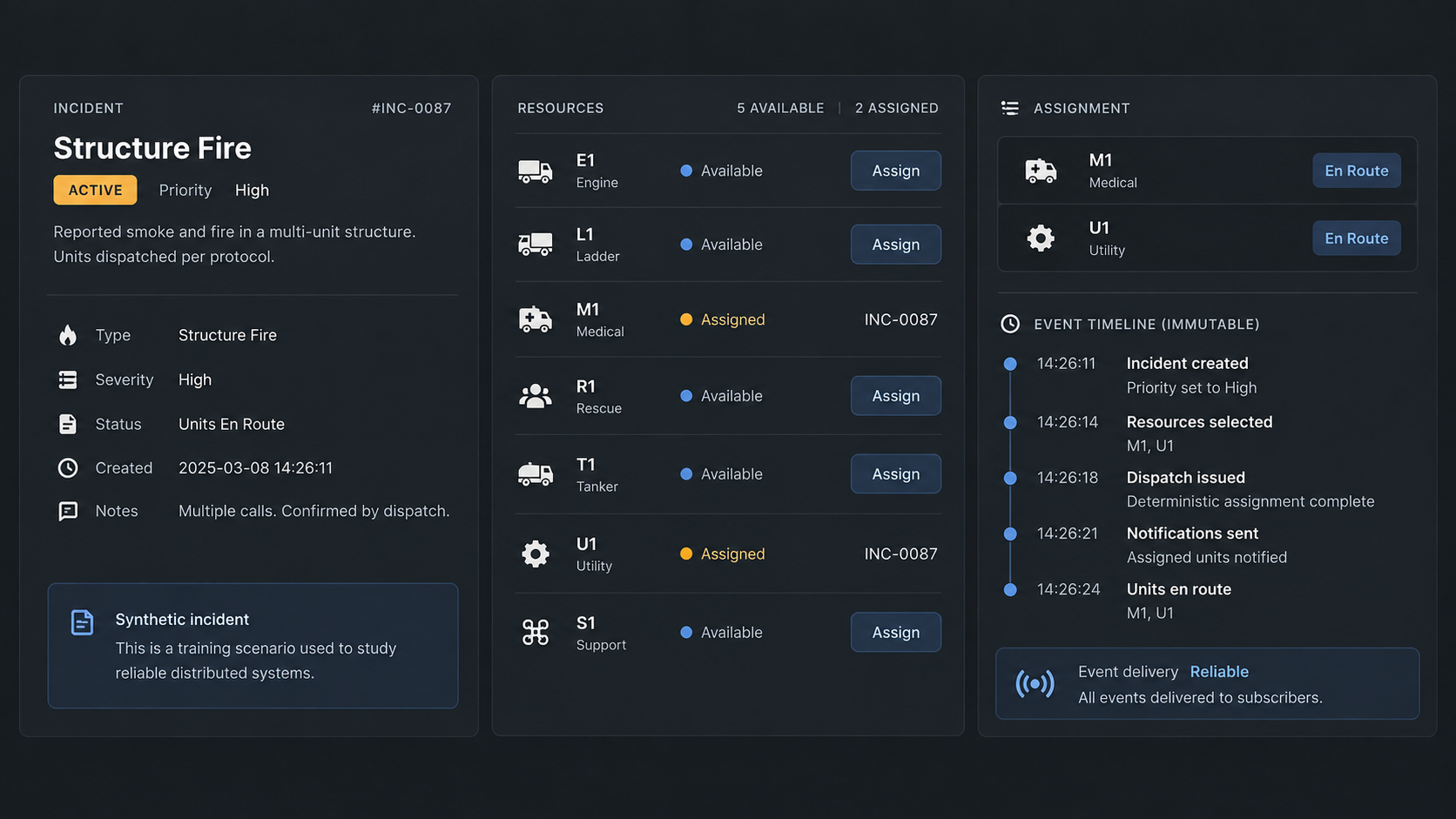Click the Notes speech bubble icon
Screen dimensions: 1456x819
click(68, 511)
